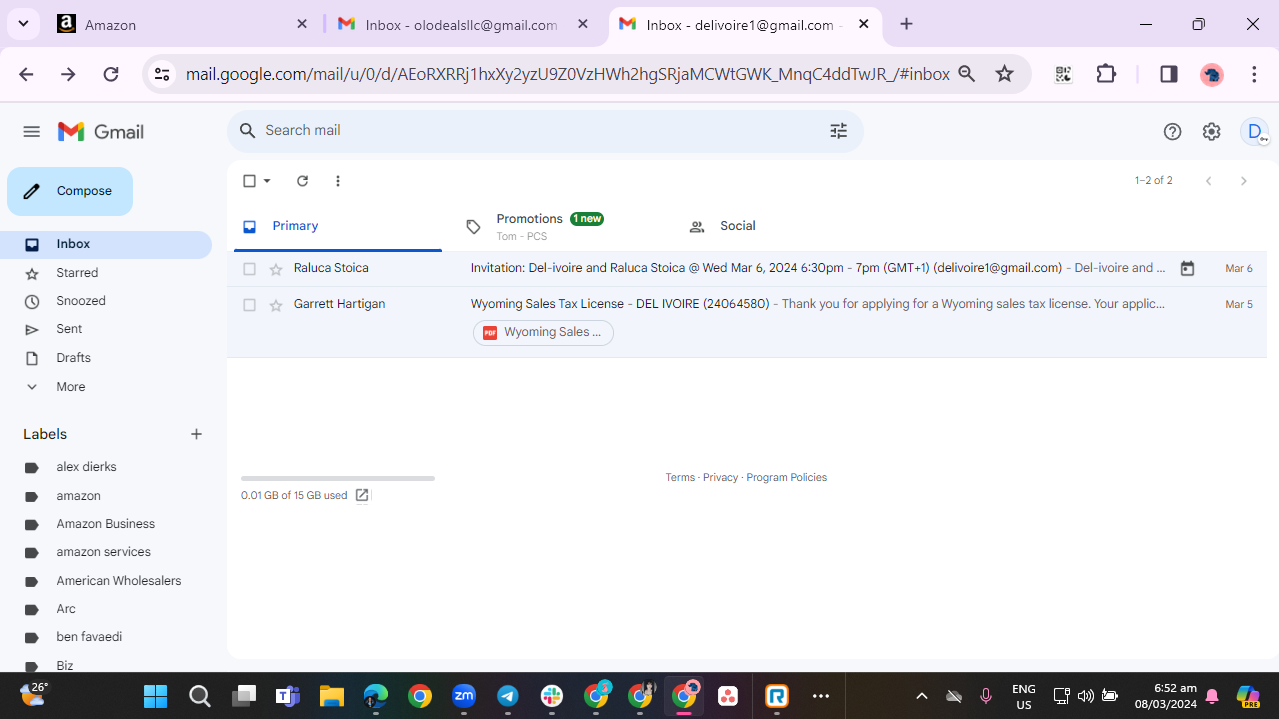Open the Chrome Extensions puzzle icon
This screenshot has height=719, width=1279.
coord(1106,74)
